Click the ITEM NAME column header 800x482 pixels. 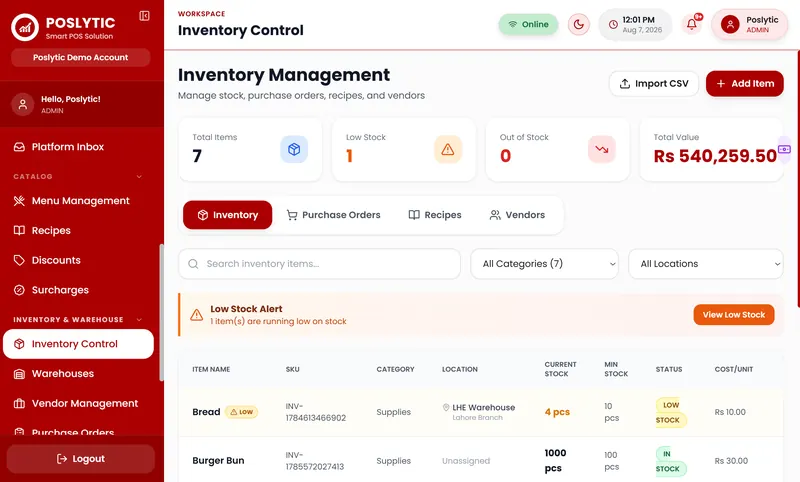click(x=211, y=369)
